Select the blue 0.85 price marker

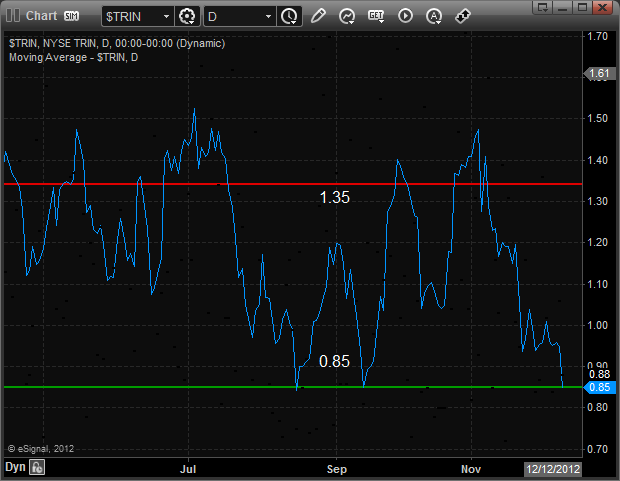599,387
